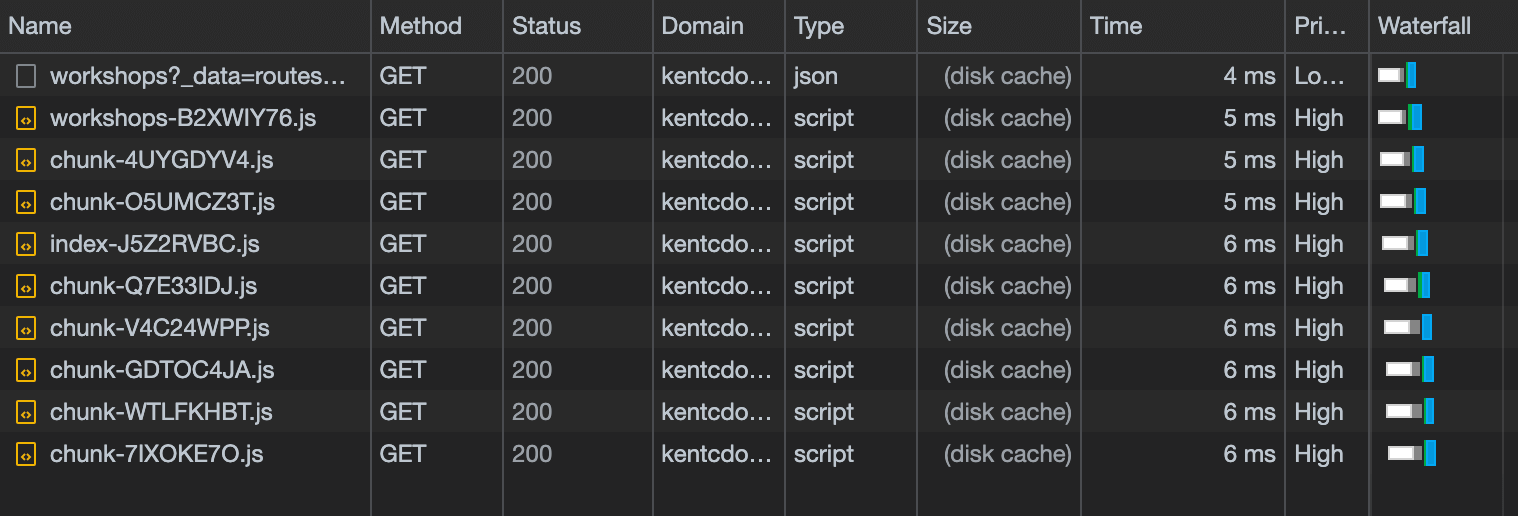Sort requests by the Status column header
The height and width of the screenshot is (516, 1518).
click(x=546, y=26)
